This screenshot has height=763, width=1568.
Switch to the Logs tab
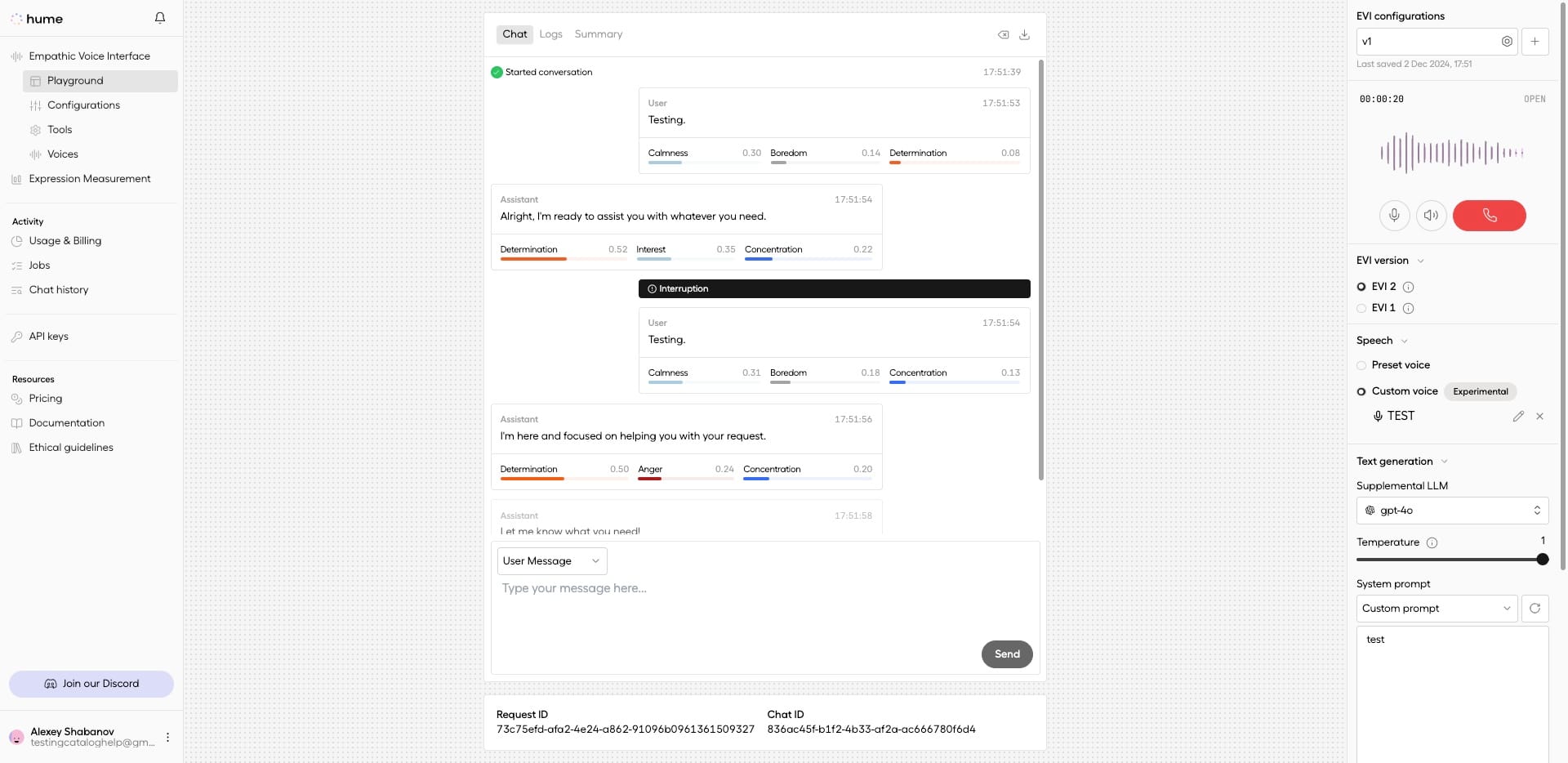(x=550, y=34)
